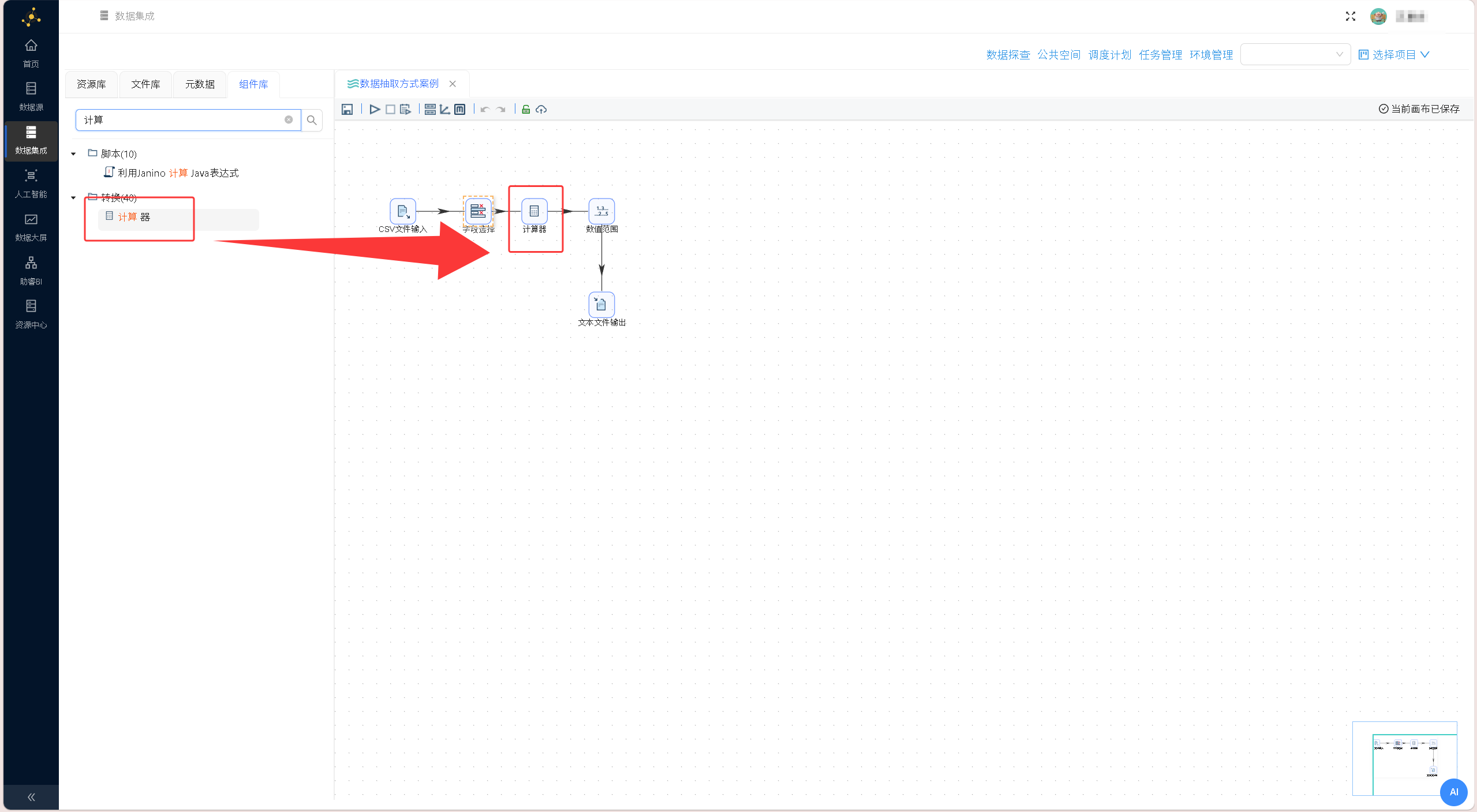Select the 计算器 node on canvas
This screenshot has width=1477, height=812.
coord(534,211)
